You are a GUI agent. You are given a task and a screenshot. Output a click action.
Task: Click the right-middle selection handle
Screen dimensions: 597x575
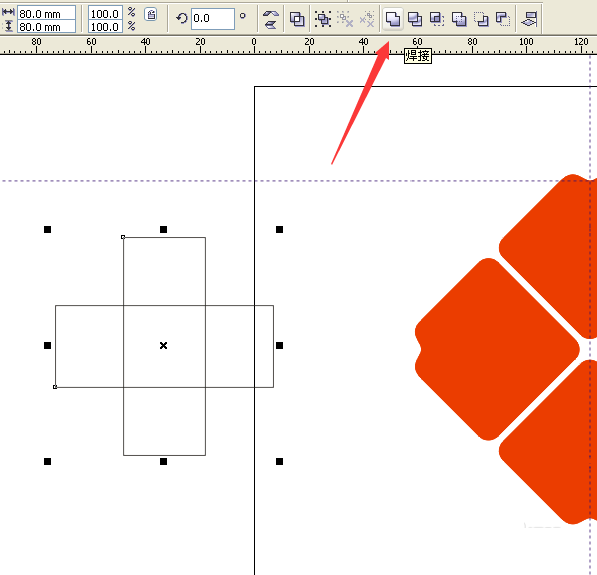(x=279, y=345)
